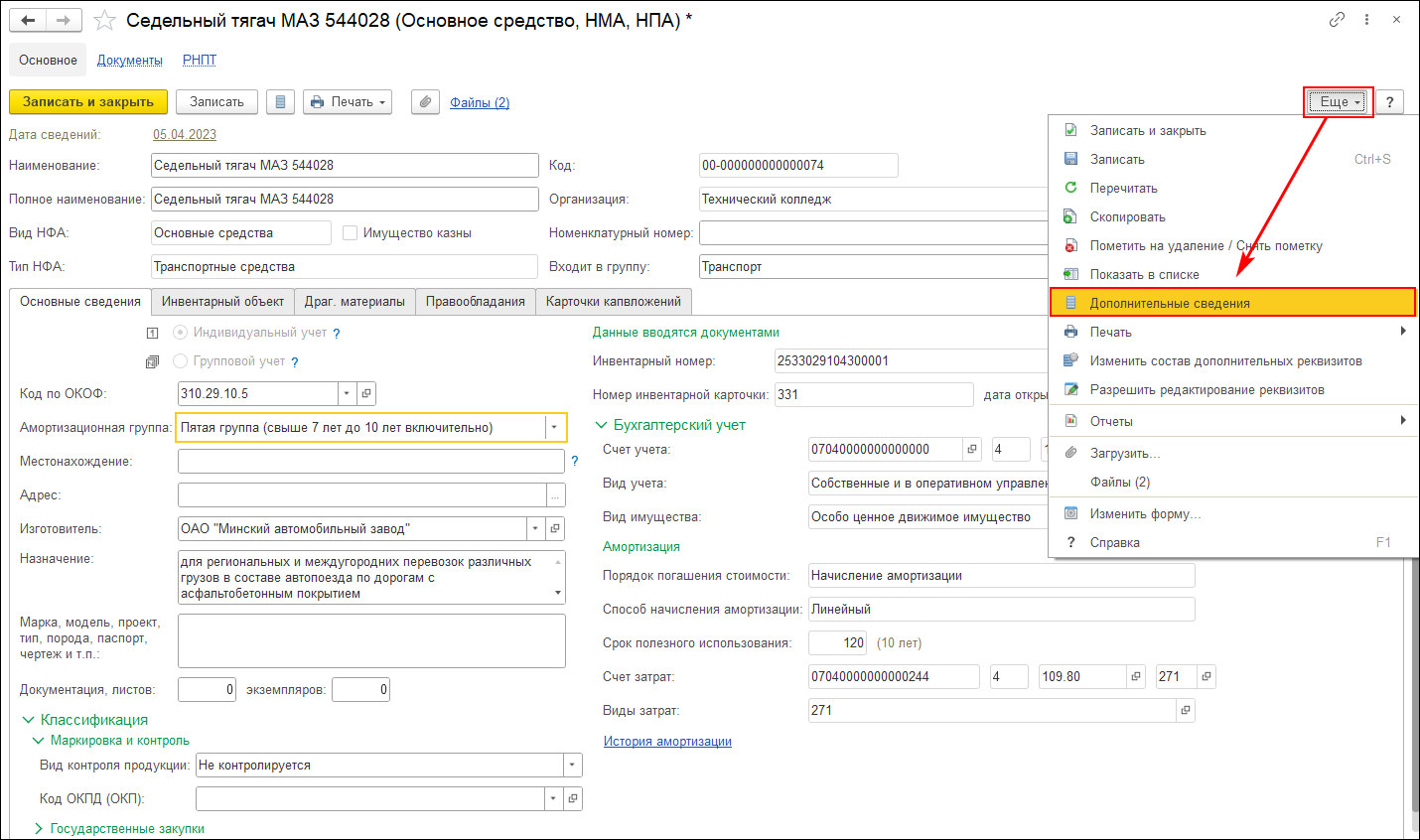The height and width of the screenshot is (840, 1420).
Task: Switch to the Драг. материалы tab
Action: [355, 301]
